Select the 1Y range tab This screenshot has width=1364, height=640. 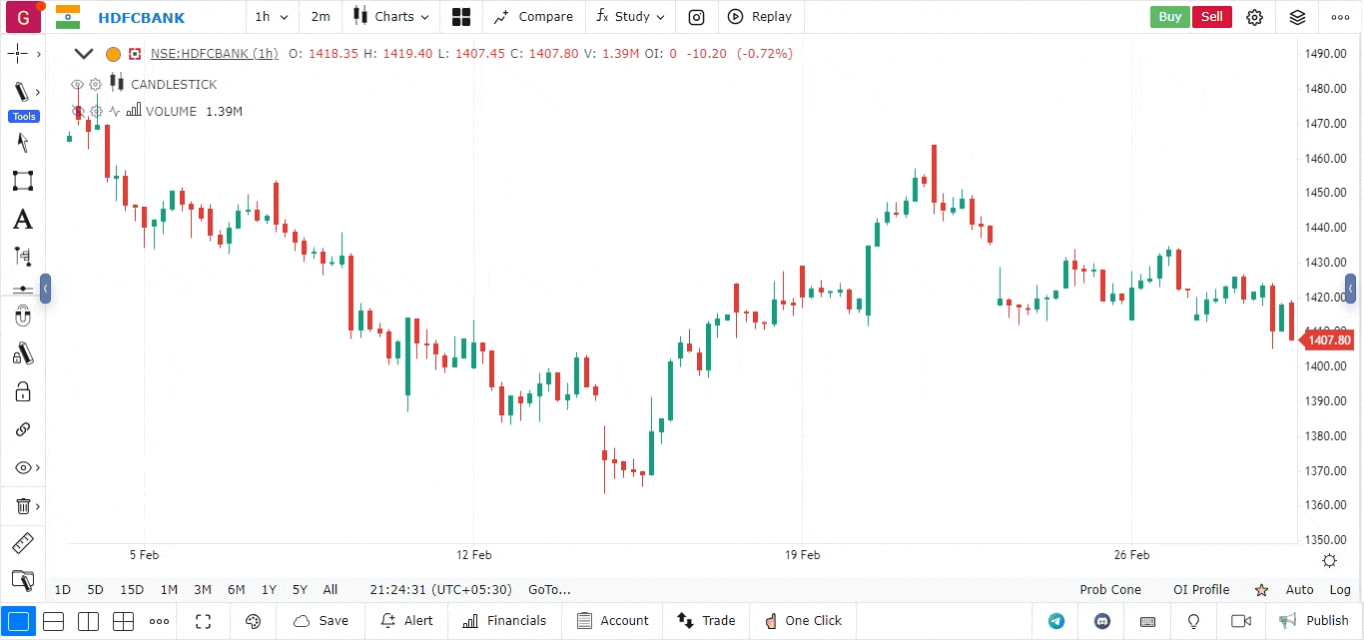pyautogui.click(x=269, y=590)
